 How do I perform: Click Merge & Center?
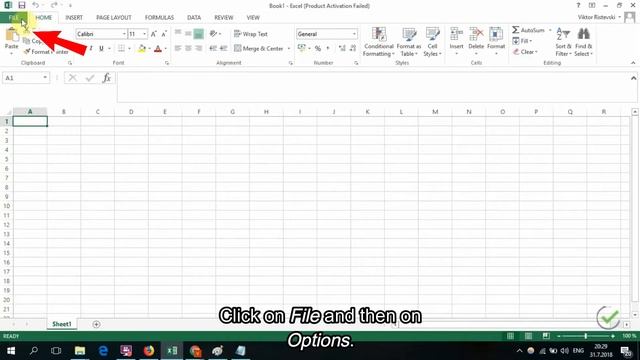(259, 49)
